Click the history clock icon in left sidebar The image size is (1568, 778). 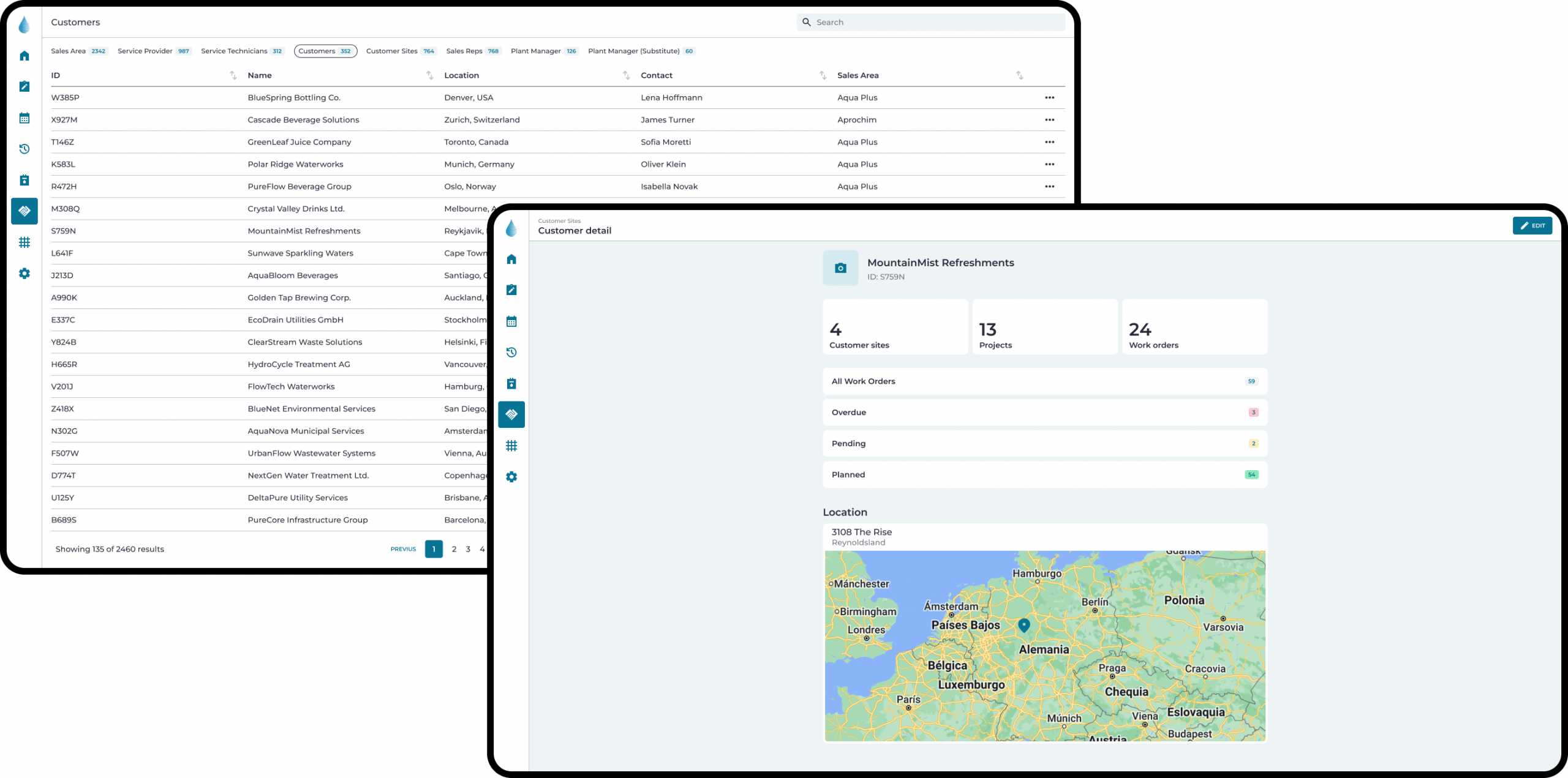[x=24, y=149]
